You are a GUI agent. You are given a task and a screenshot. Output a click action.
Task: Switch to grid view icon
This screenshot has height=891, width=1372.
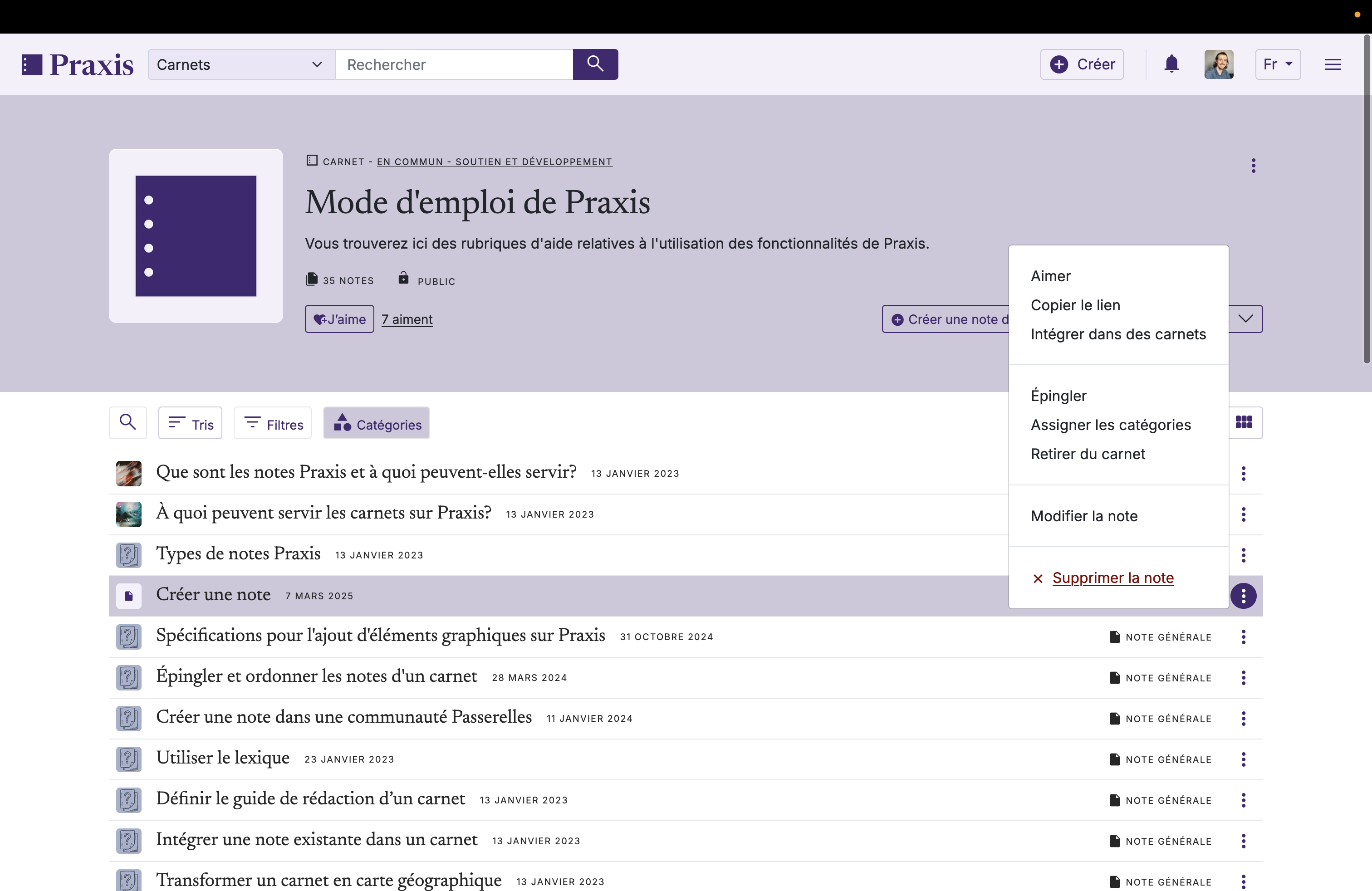tap(1244, 423)
